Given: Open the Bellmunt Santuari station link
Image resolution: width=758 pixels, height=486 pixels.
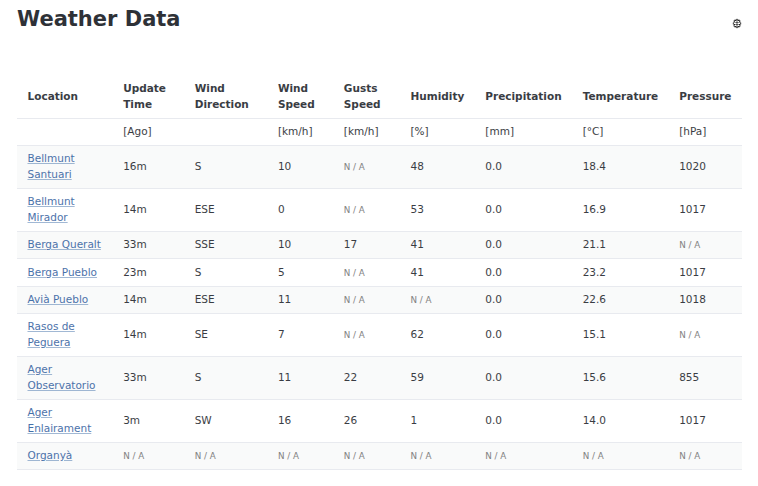Looking at the screenshot, I should pyautogui.click(x=50, y=166).
